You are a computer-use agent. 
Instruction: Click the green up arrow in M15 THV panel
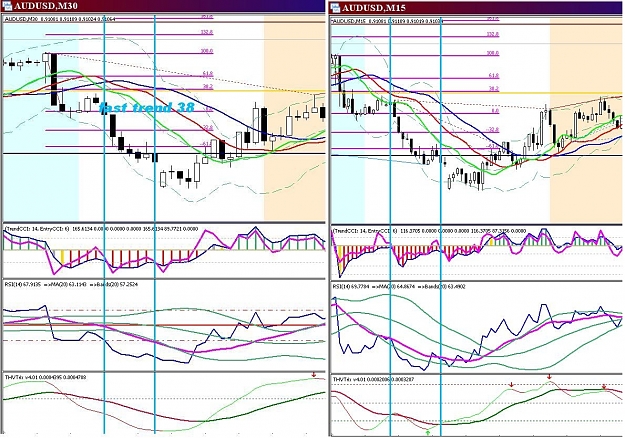click(428, 432)
